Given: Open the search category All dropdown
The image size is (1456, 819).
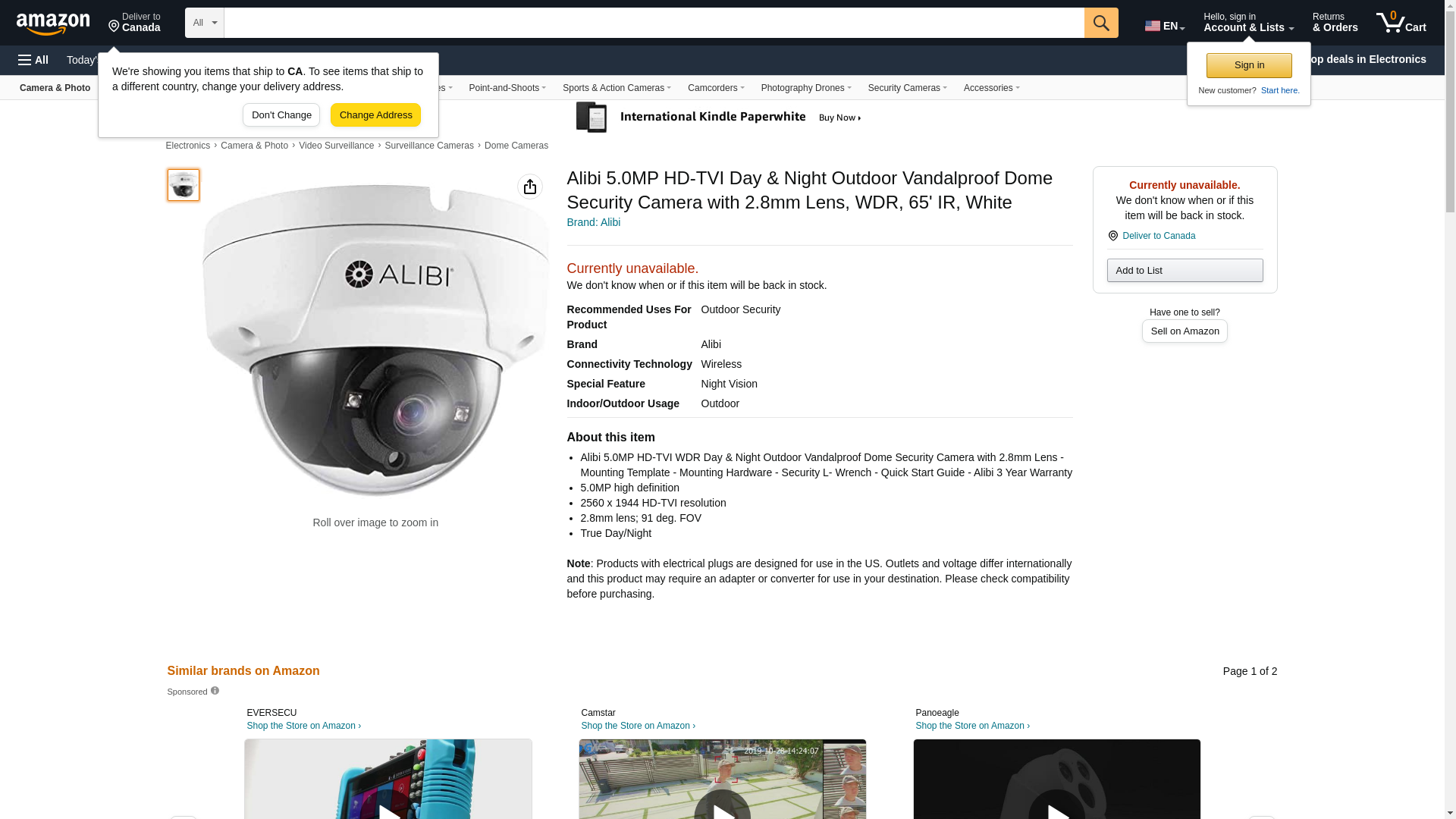Looking at the screenshot, I should 204,23.
